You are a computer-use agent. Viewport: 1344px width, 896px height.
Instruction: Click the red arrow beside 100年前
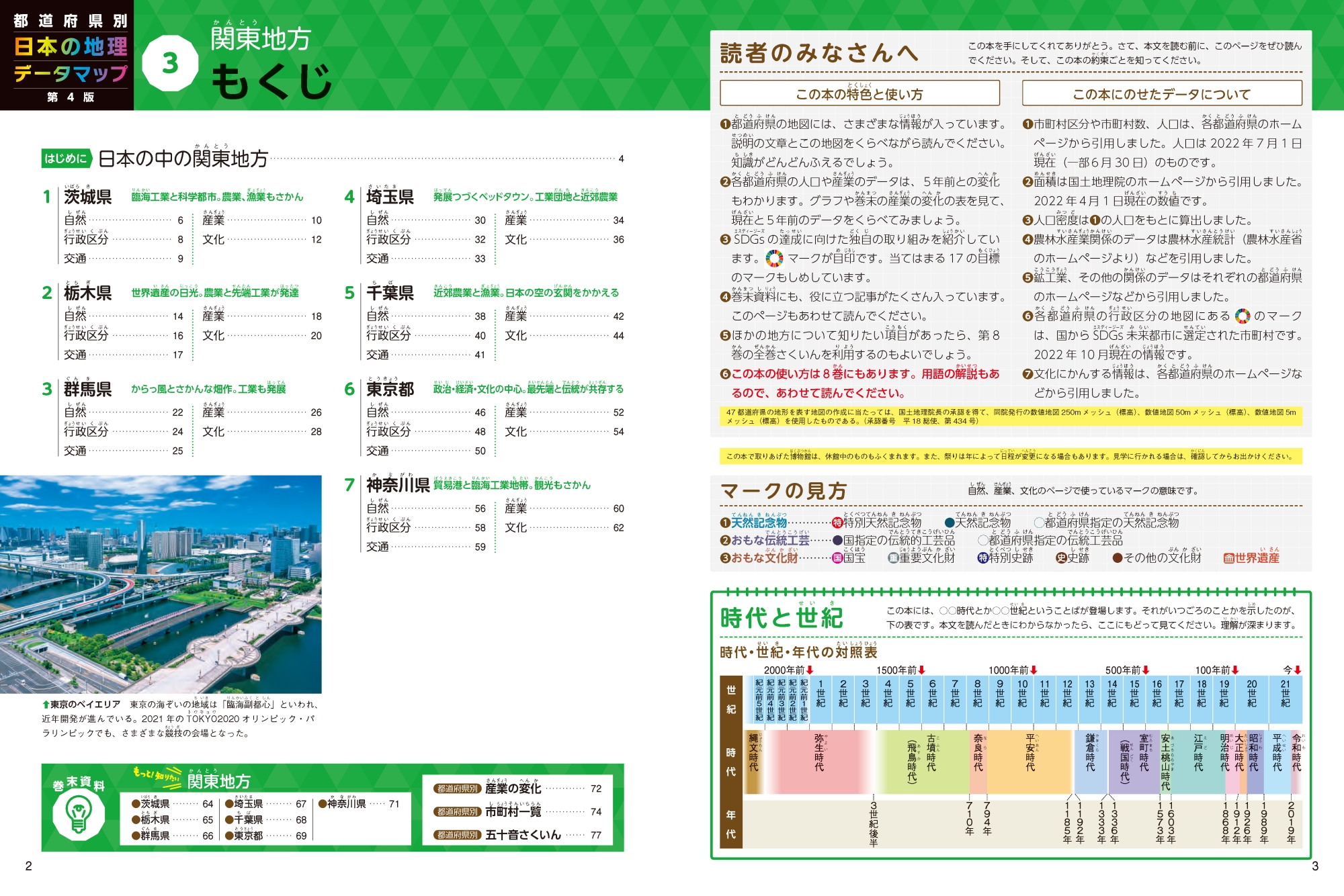(x=1235, y=670)
